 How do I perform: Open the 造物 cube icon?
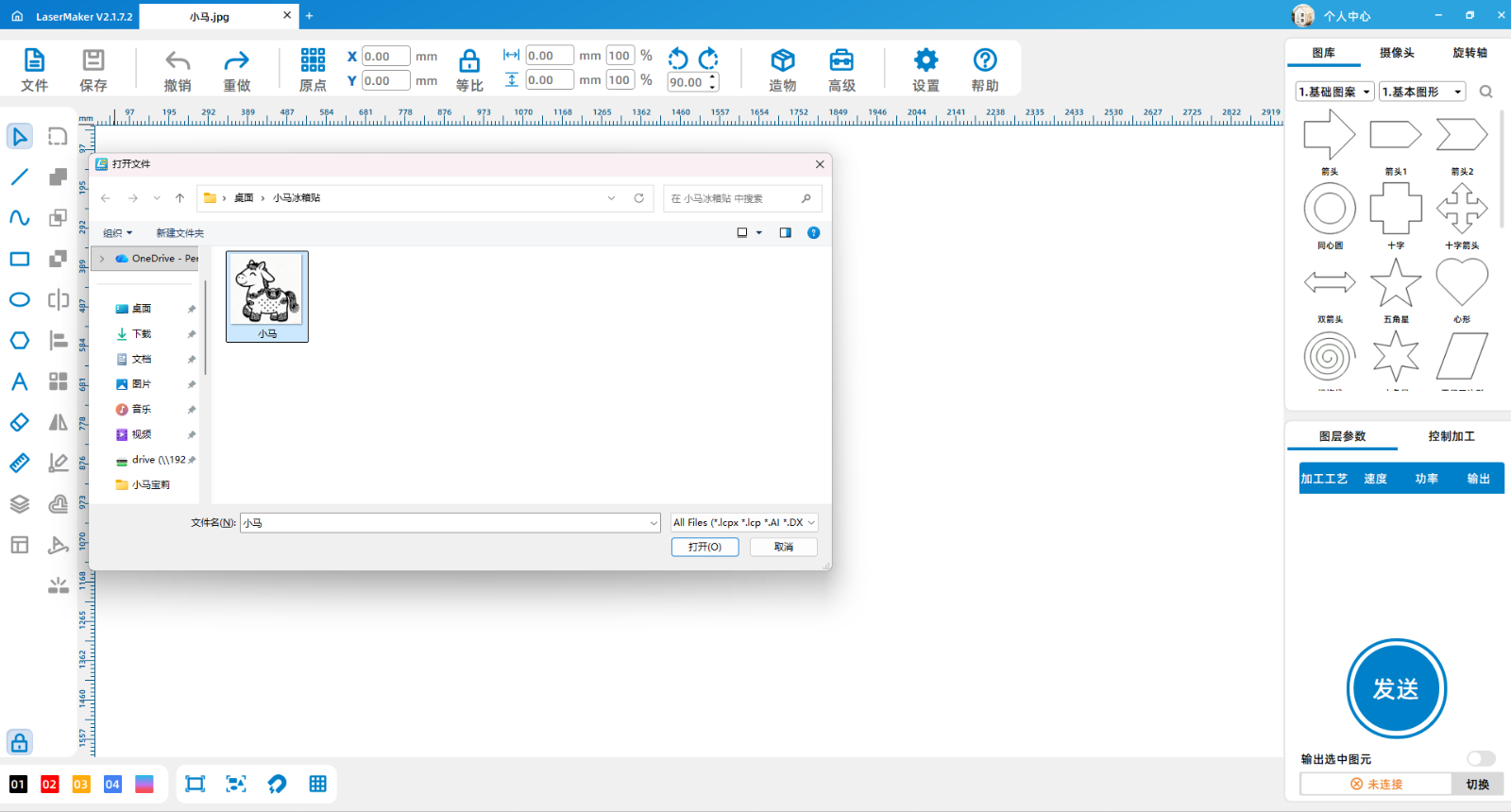click(x=782, y=60)
